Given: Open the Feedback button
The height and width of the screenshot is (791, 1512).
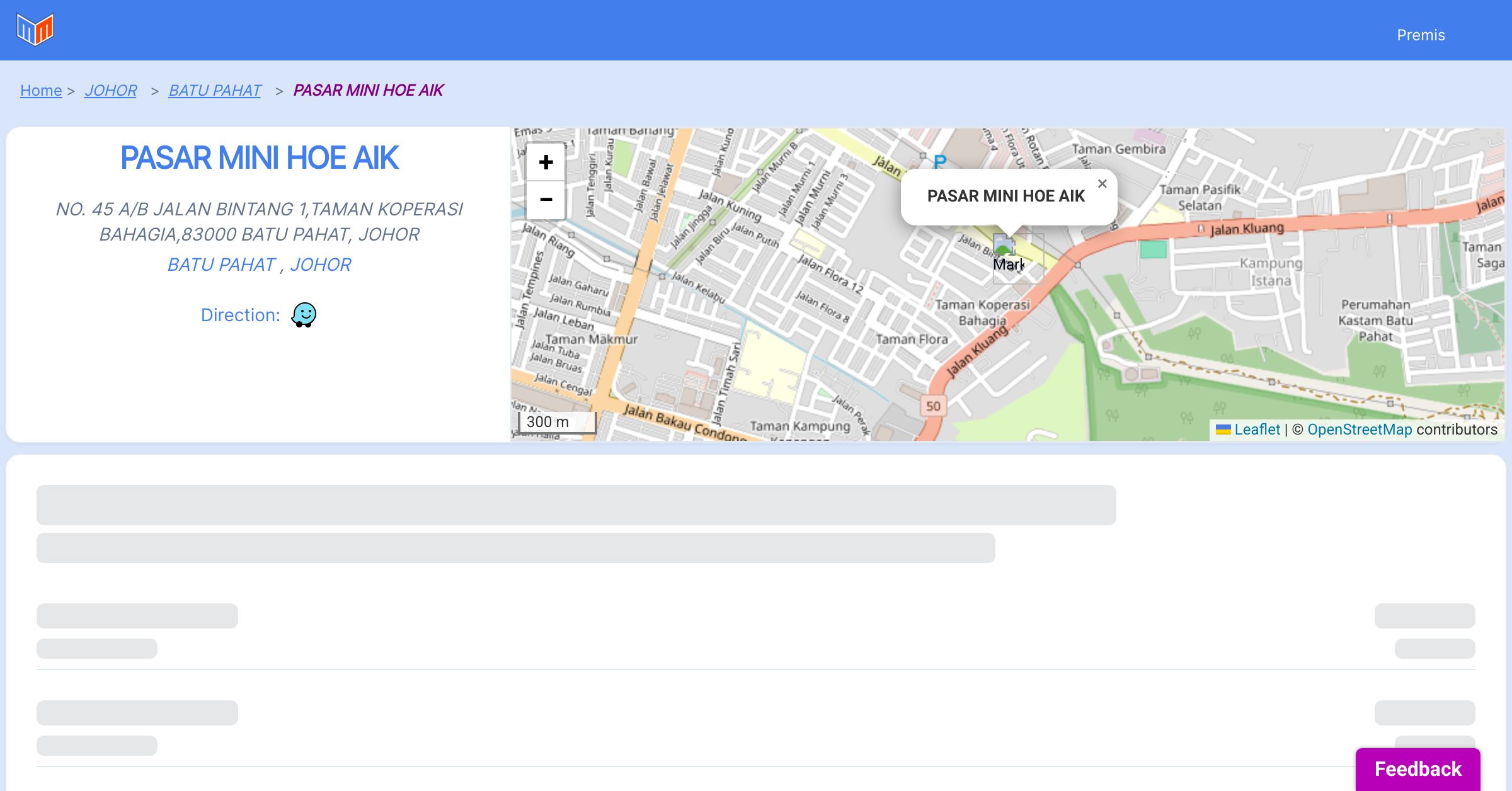Looking at the screenshot, I should (1417, 768).
